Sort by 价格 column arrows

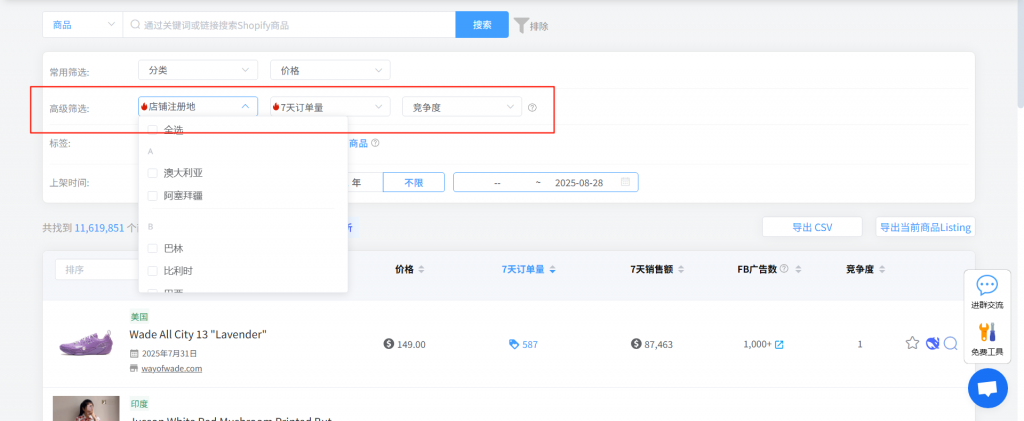[x=421, y=270]
